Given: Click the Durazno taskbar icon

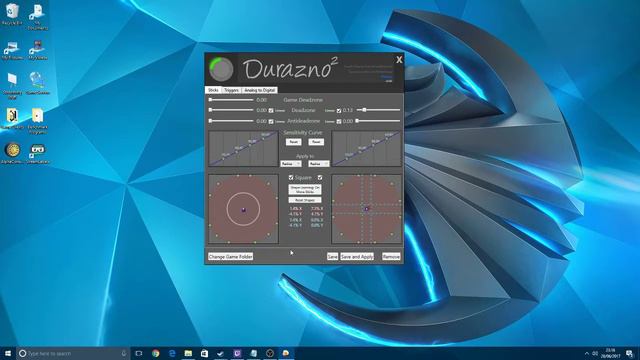Looking at the screenshot, I should (x=286, y=353).
